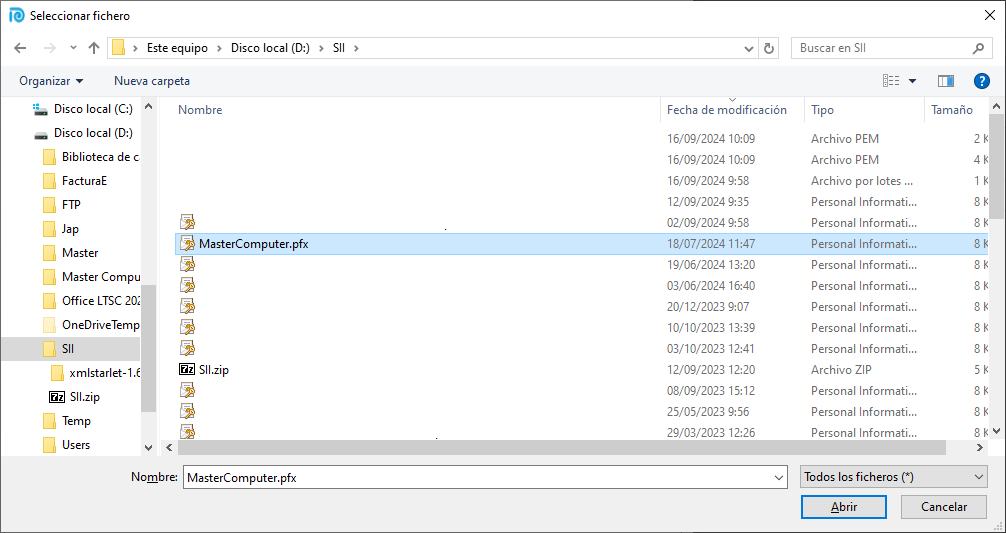Click Nueva carpeta in the toolbar
The image size is (1006, 533).
151,81
